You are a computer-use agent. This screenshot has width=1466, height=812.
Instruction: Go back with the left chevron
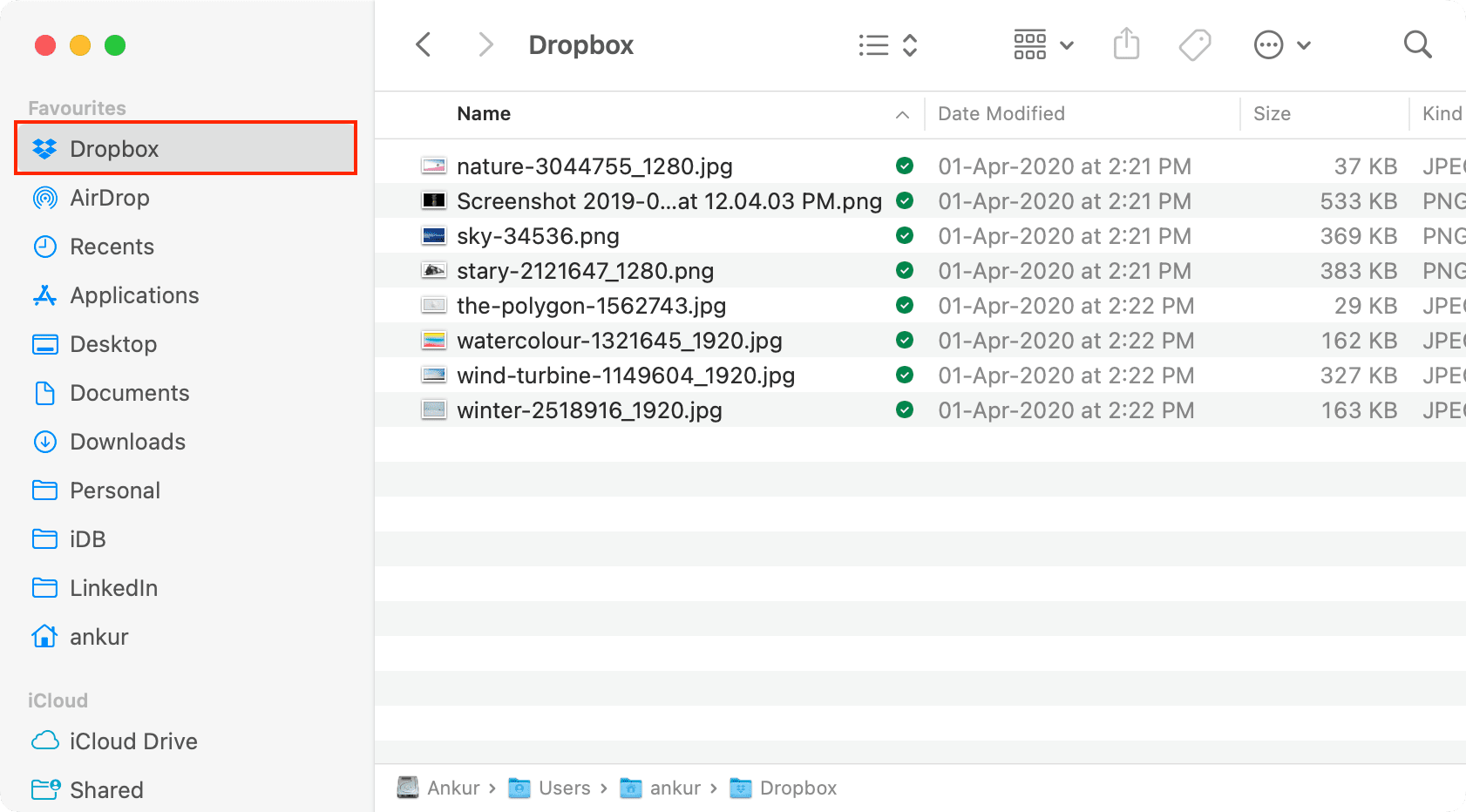(424, 44)
